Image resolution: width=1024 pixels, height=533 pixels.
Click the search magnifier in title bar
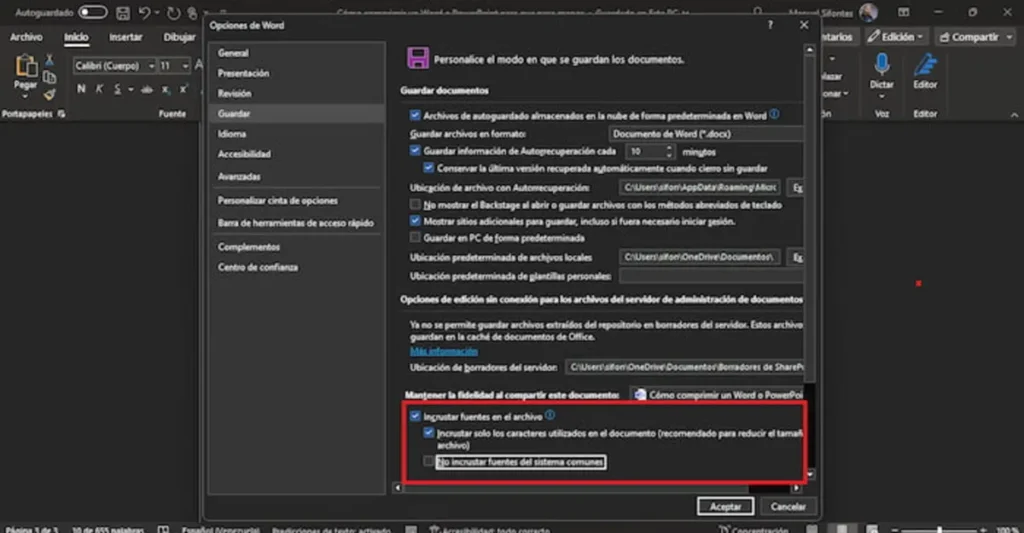click(758, 12)
